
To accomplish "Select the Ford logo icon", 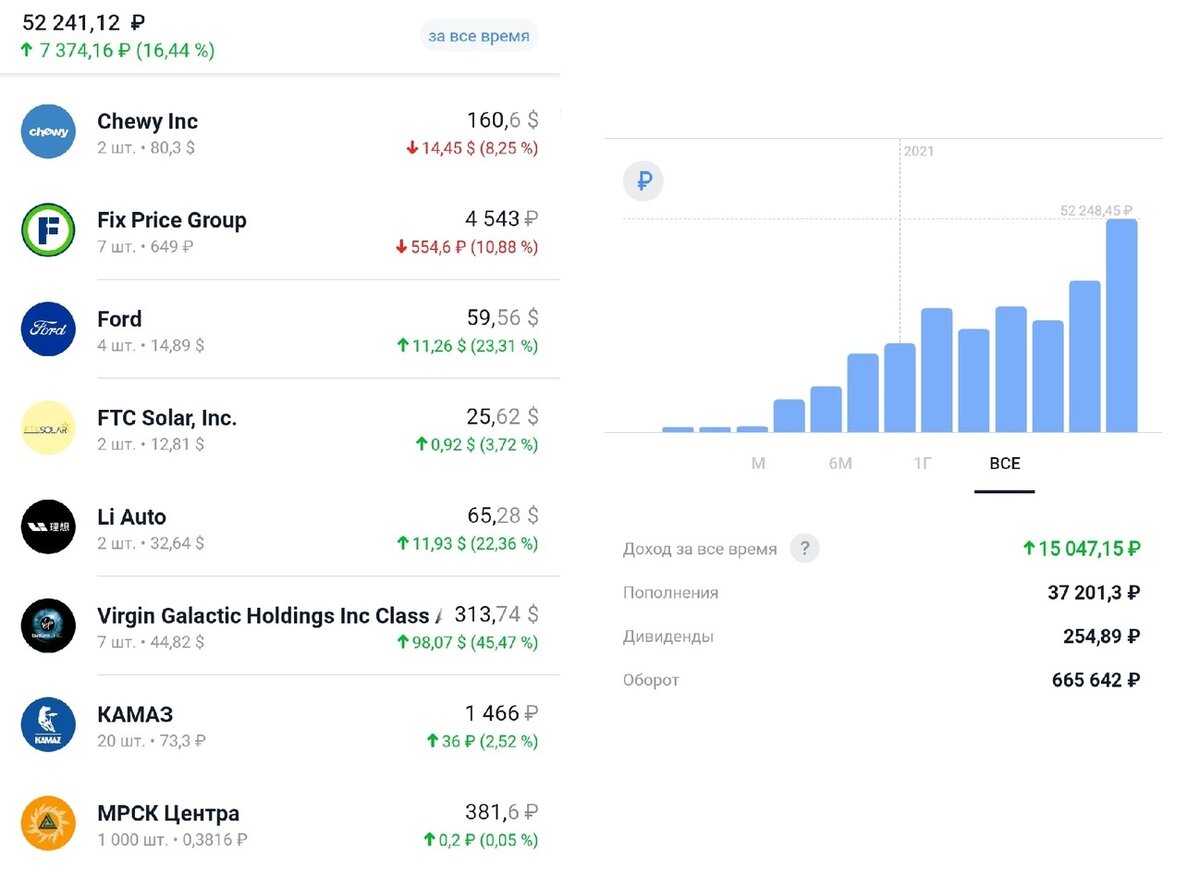I will 48,329.
